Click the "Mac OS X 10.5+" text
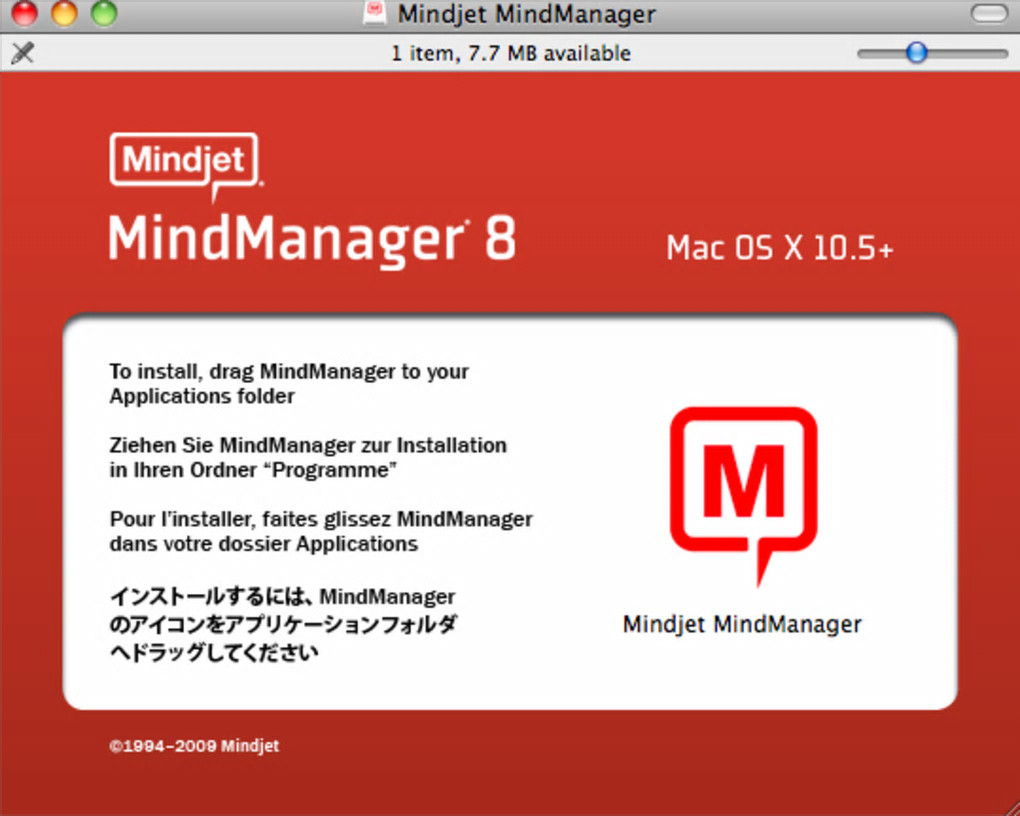 click(x=780, y=248)
